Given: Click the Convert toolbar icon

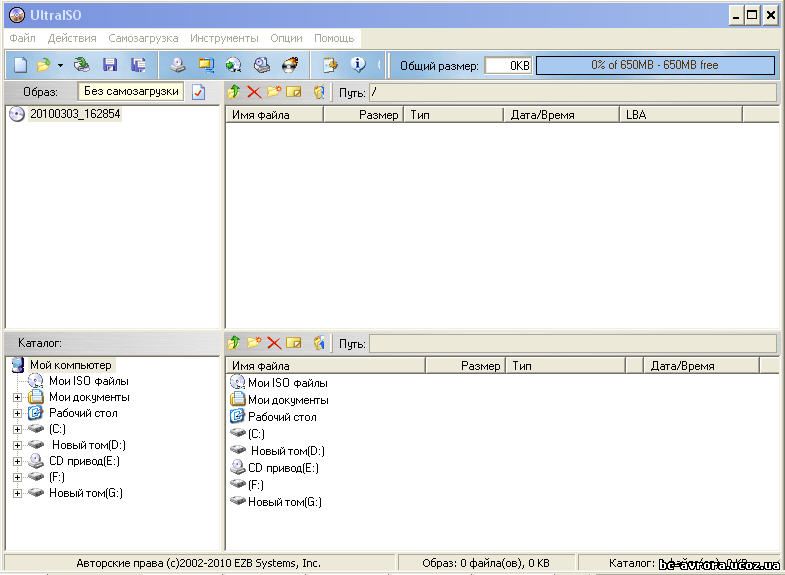Looking at the screenshot, I should coord(233,65).
